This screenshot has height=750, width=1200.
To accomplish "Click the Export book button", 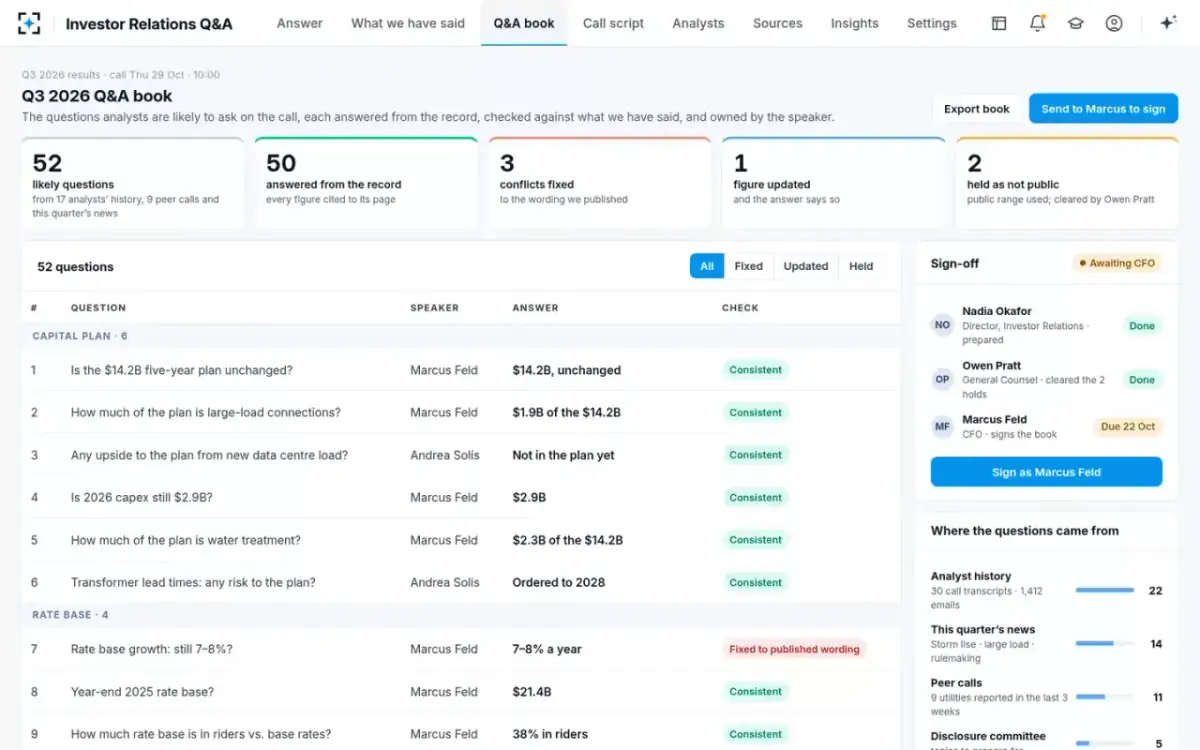I will tap(976, 109).
